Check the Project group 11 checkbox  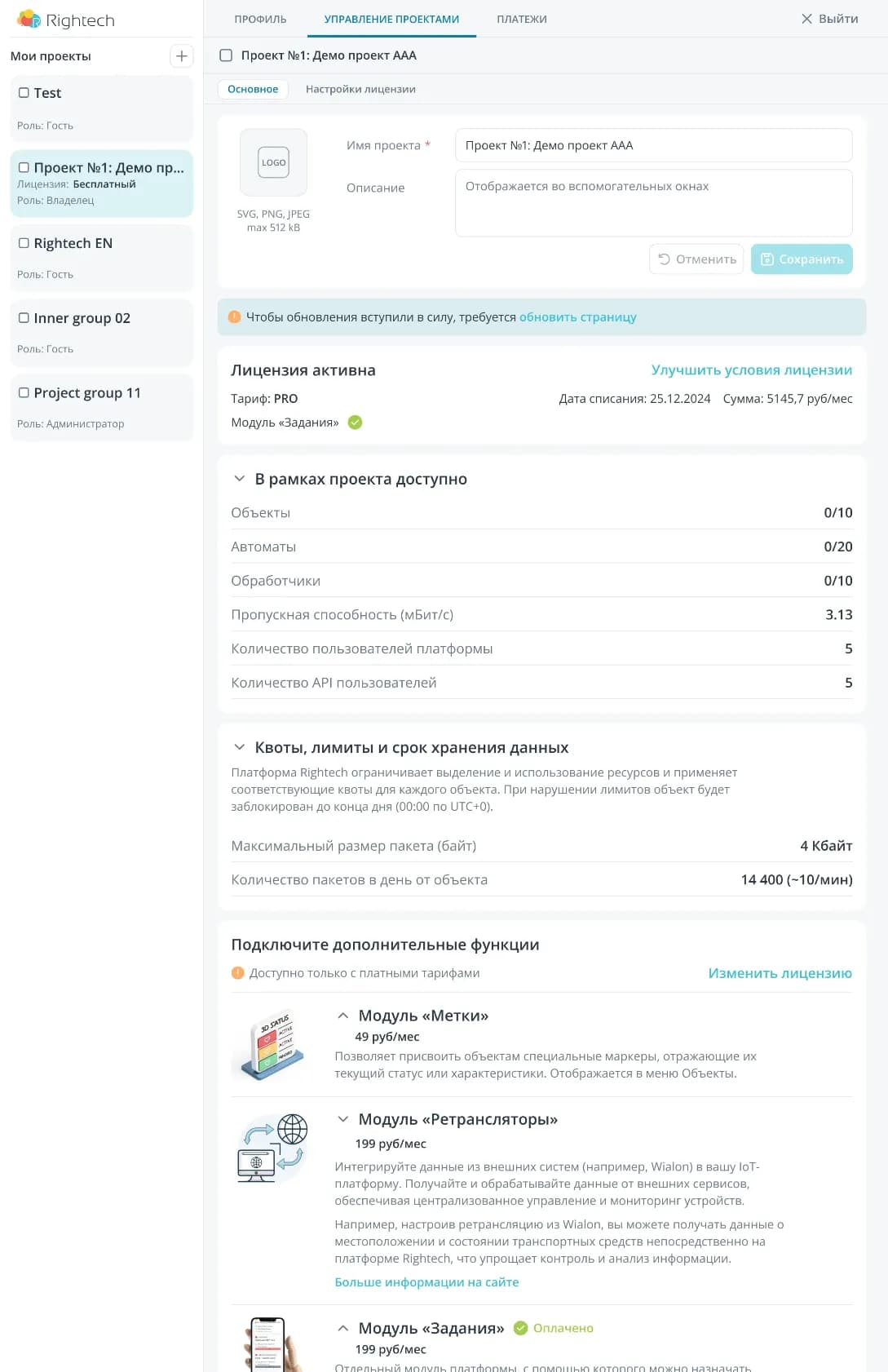pyautogui.click(x=24, y=392)
